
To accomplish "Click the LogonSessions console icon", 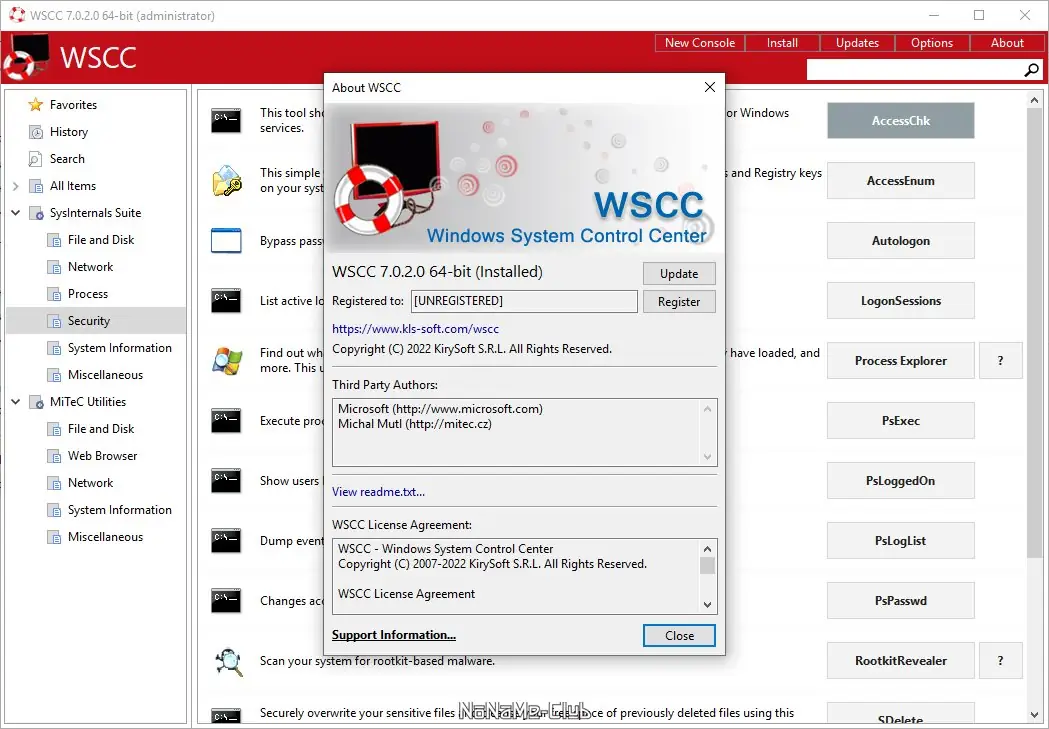I will (x=226, y=300).
